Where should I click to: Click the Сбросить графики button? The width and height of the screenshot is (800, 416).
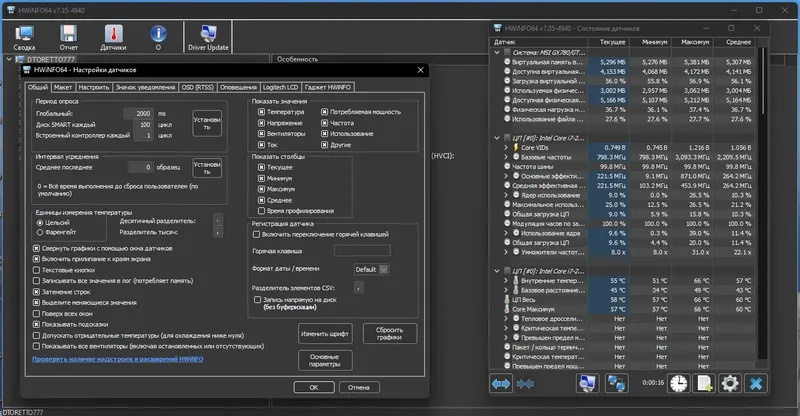pos(390,334)
